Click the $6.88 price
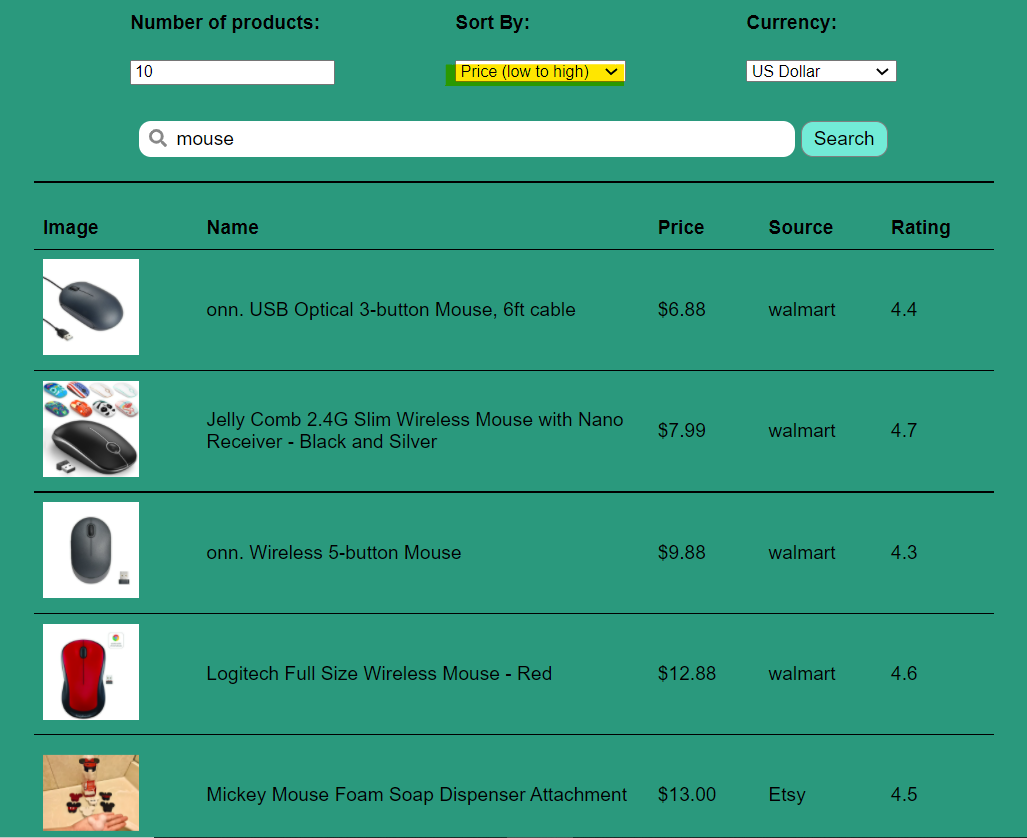Image resolution: width=1027 pixels, height=838 pixels. (x=681, y=309)
